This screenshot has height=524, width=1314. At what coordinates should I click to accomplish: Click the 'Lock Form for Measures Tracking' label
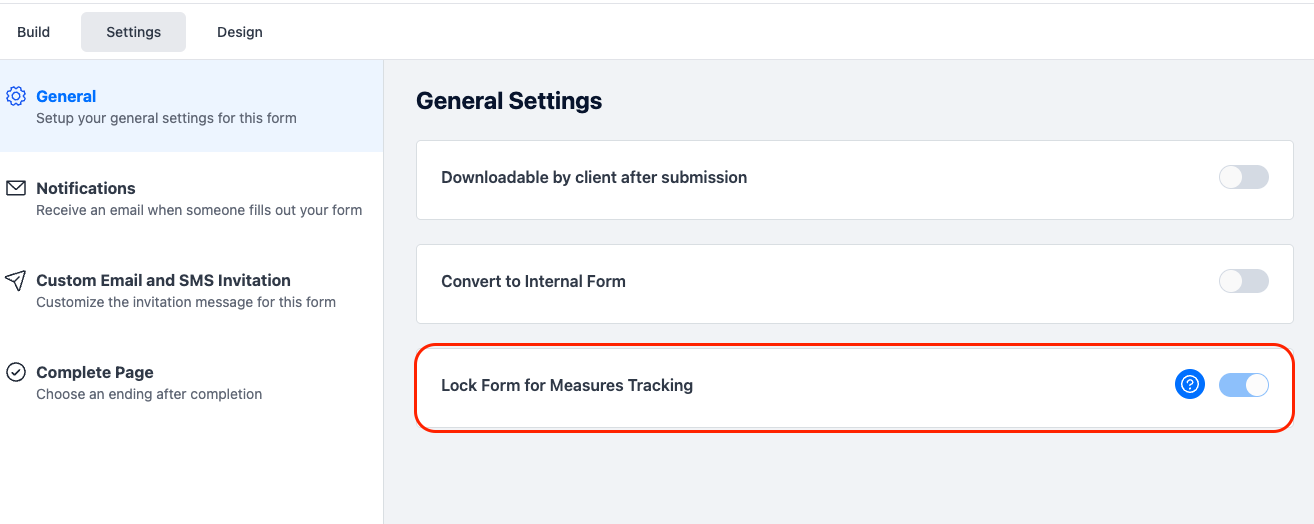[x=567, y=385]
